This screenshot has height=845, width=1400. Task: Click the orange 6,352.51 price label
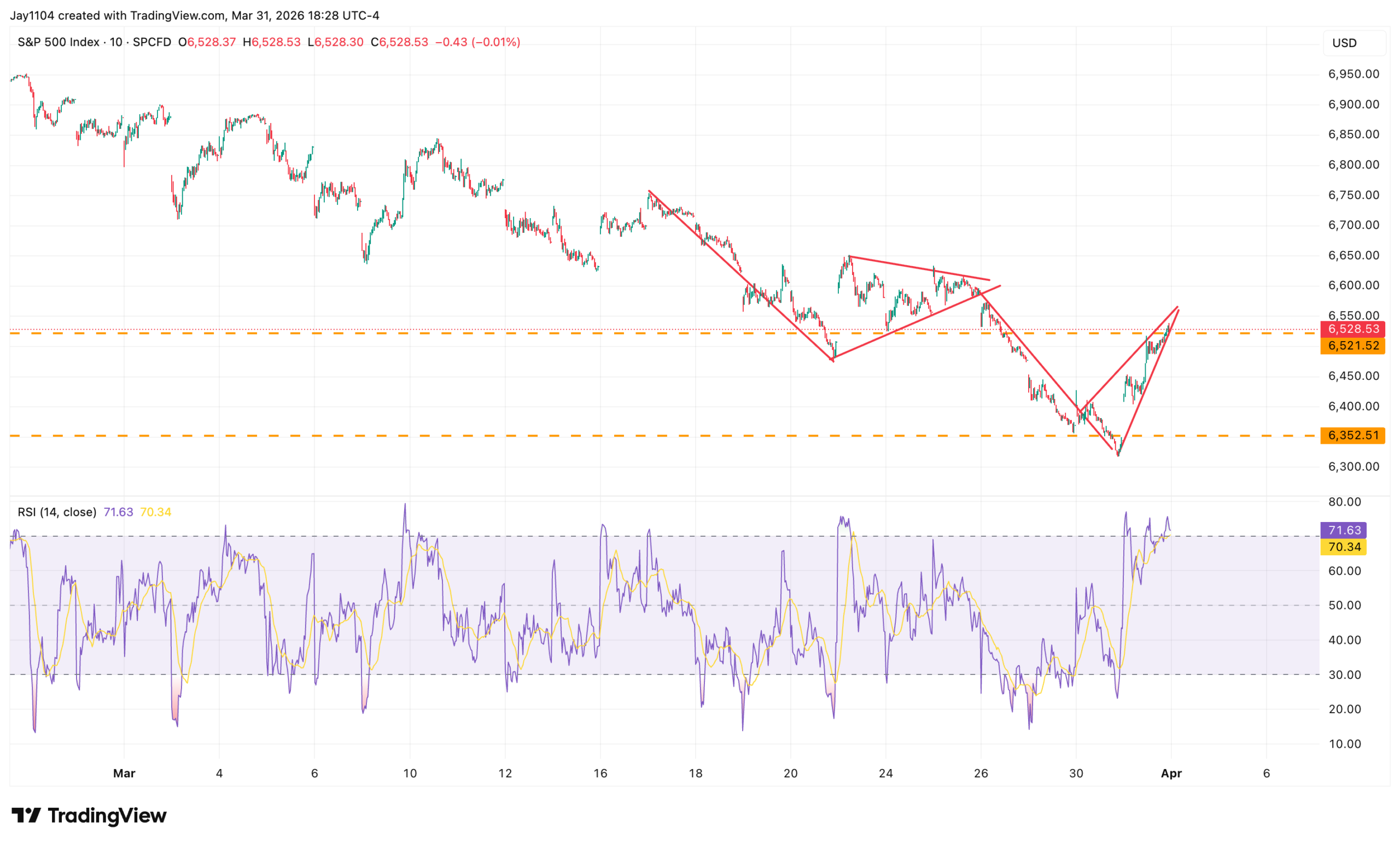pyautogui.click(x=1353, y=435)
